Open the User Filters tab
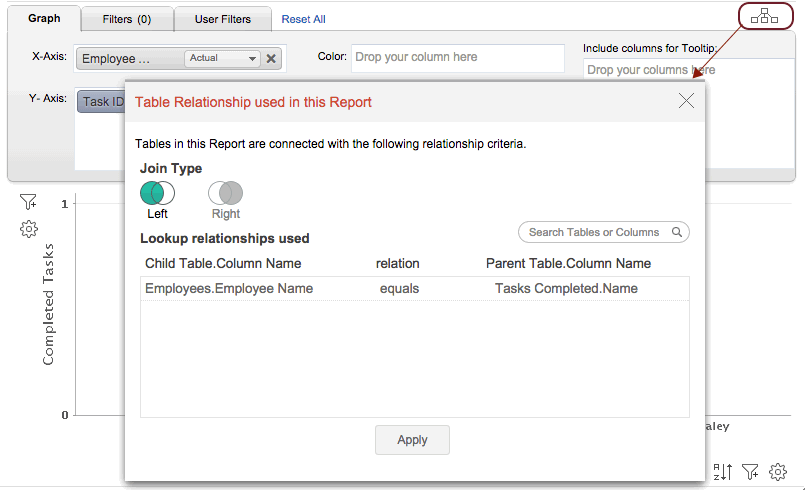 223,19
